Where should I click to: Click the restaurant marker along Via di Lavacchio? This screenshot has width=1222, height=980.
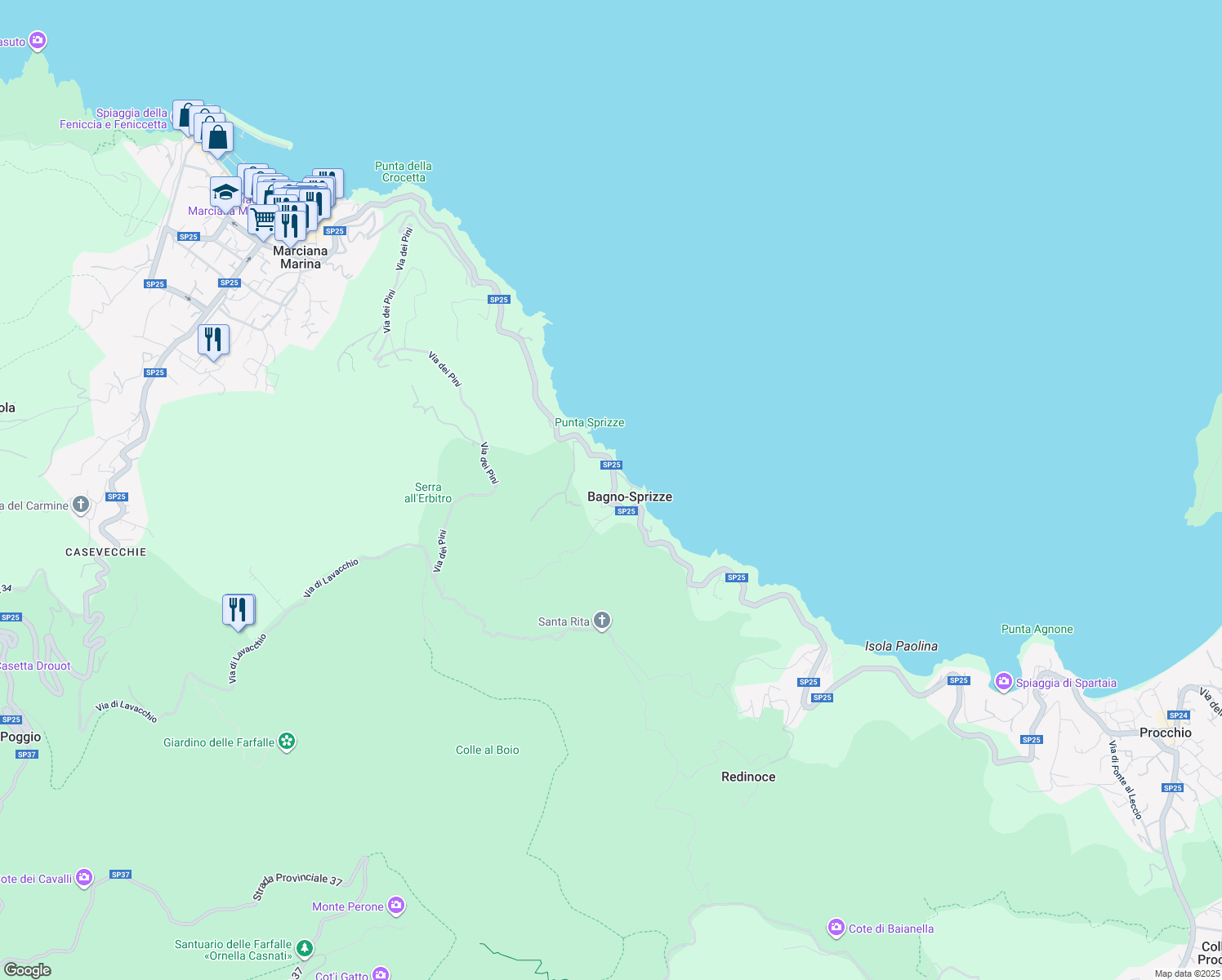coord(238,607)
